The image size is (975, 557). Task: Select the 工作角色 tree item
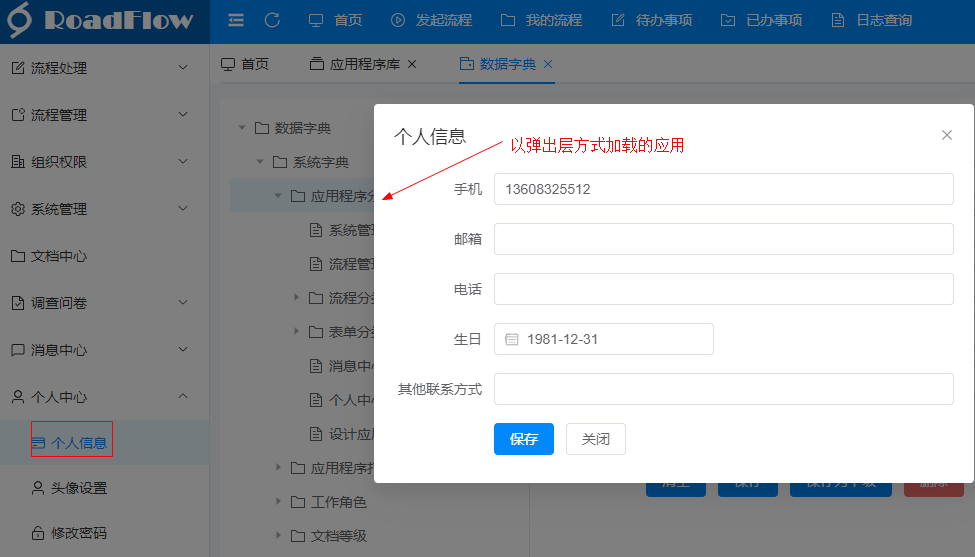tap(338, 502)
